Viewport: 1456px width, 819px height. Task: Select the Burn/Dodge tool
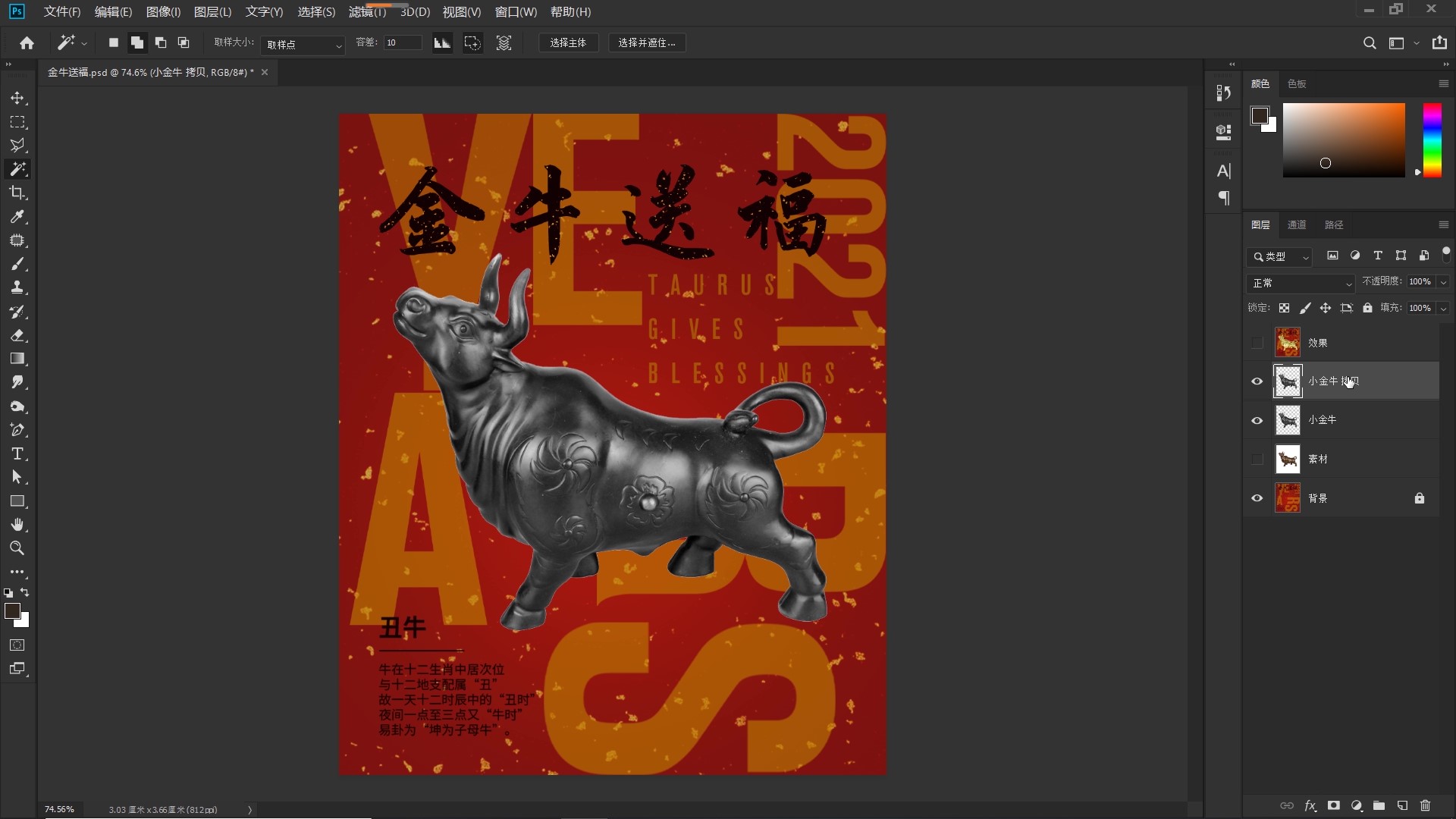pyautogui.click(x=17, y=406)
